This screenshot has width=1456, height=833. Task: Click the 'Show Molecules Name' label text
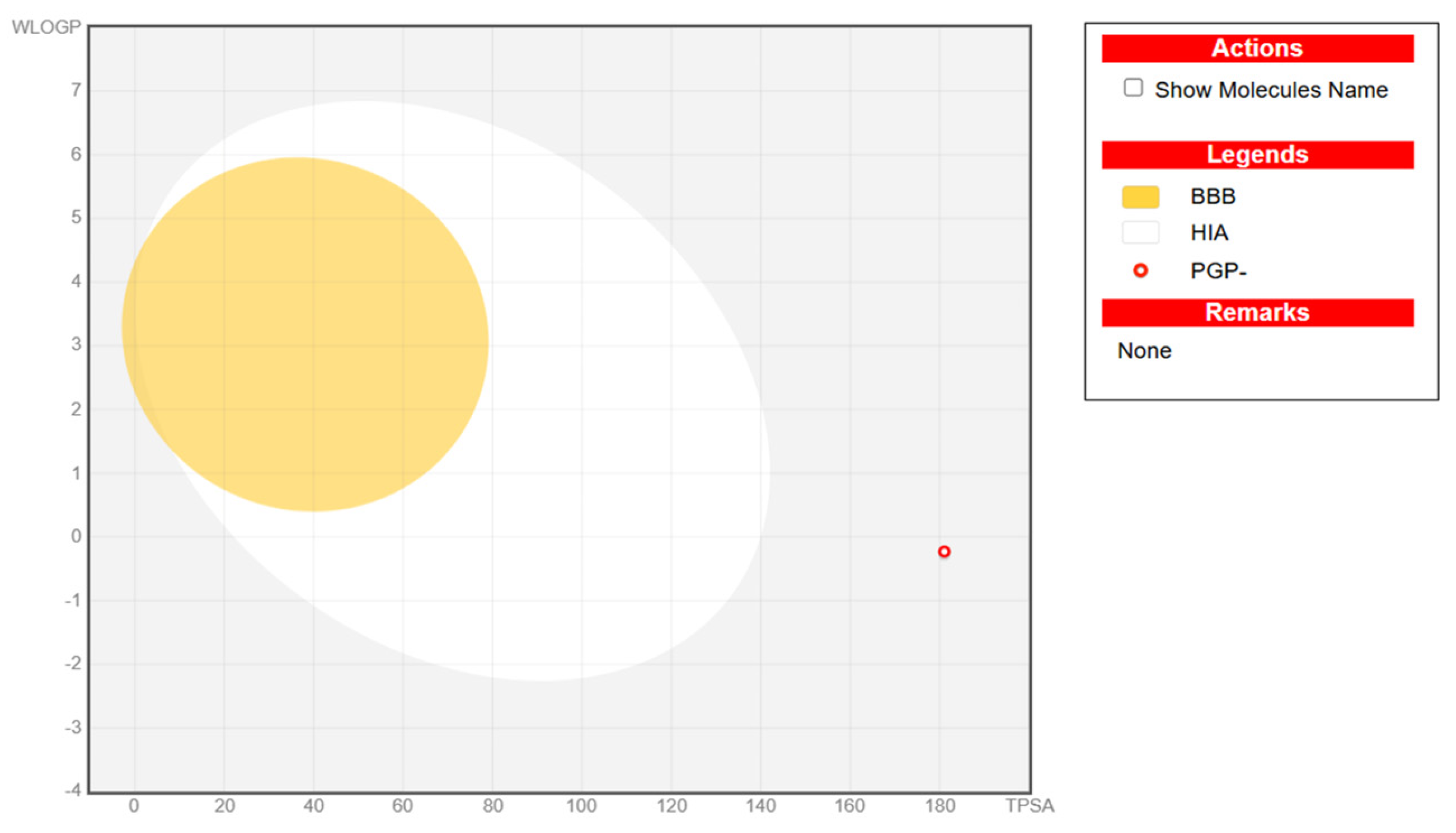point(1271,90)
